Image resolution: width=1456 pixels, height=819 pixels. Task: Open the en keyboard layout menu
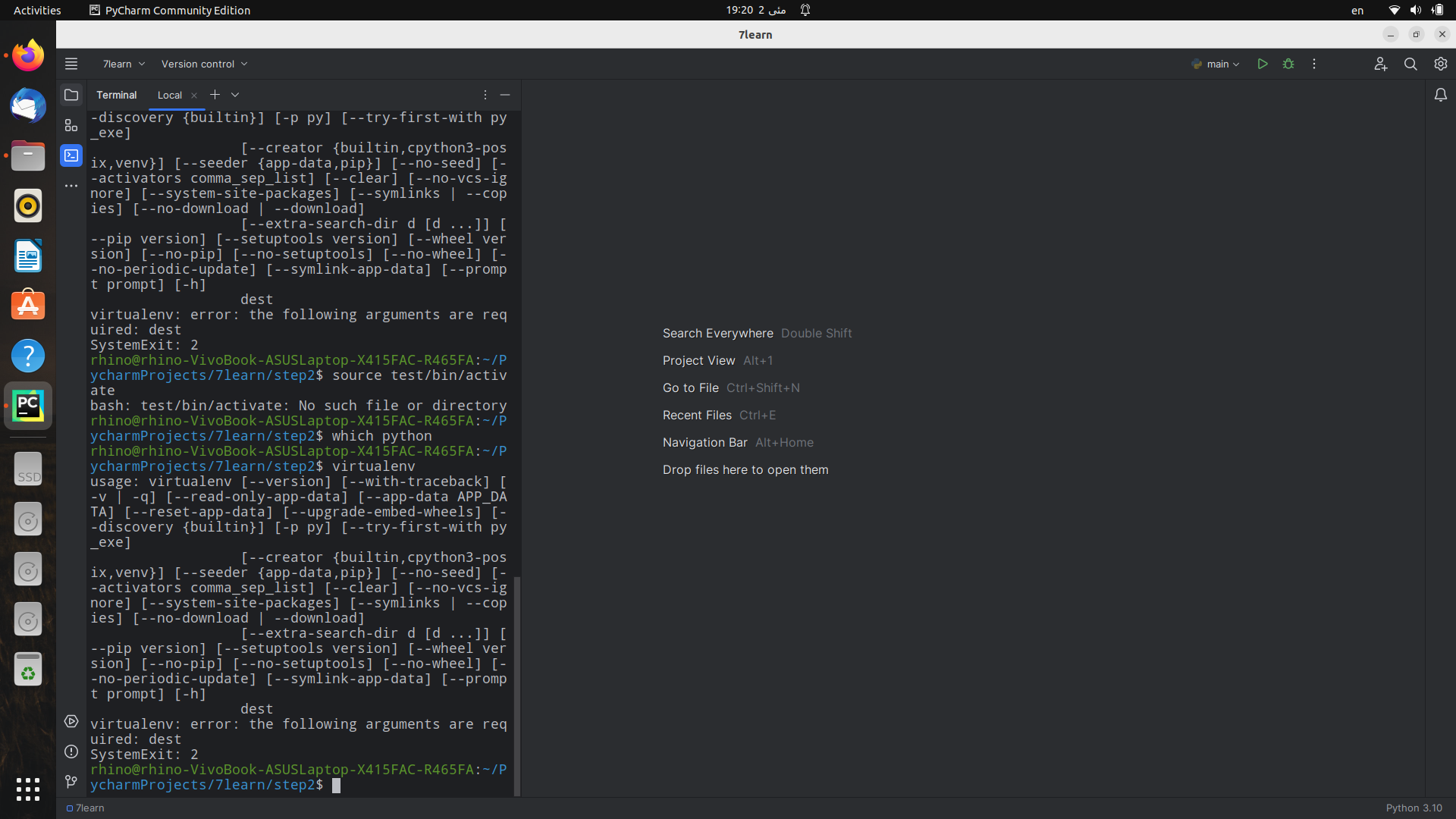pyautogui.click(x=1357, y=11)
